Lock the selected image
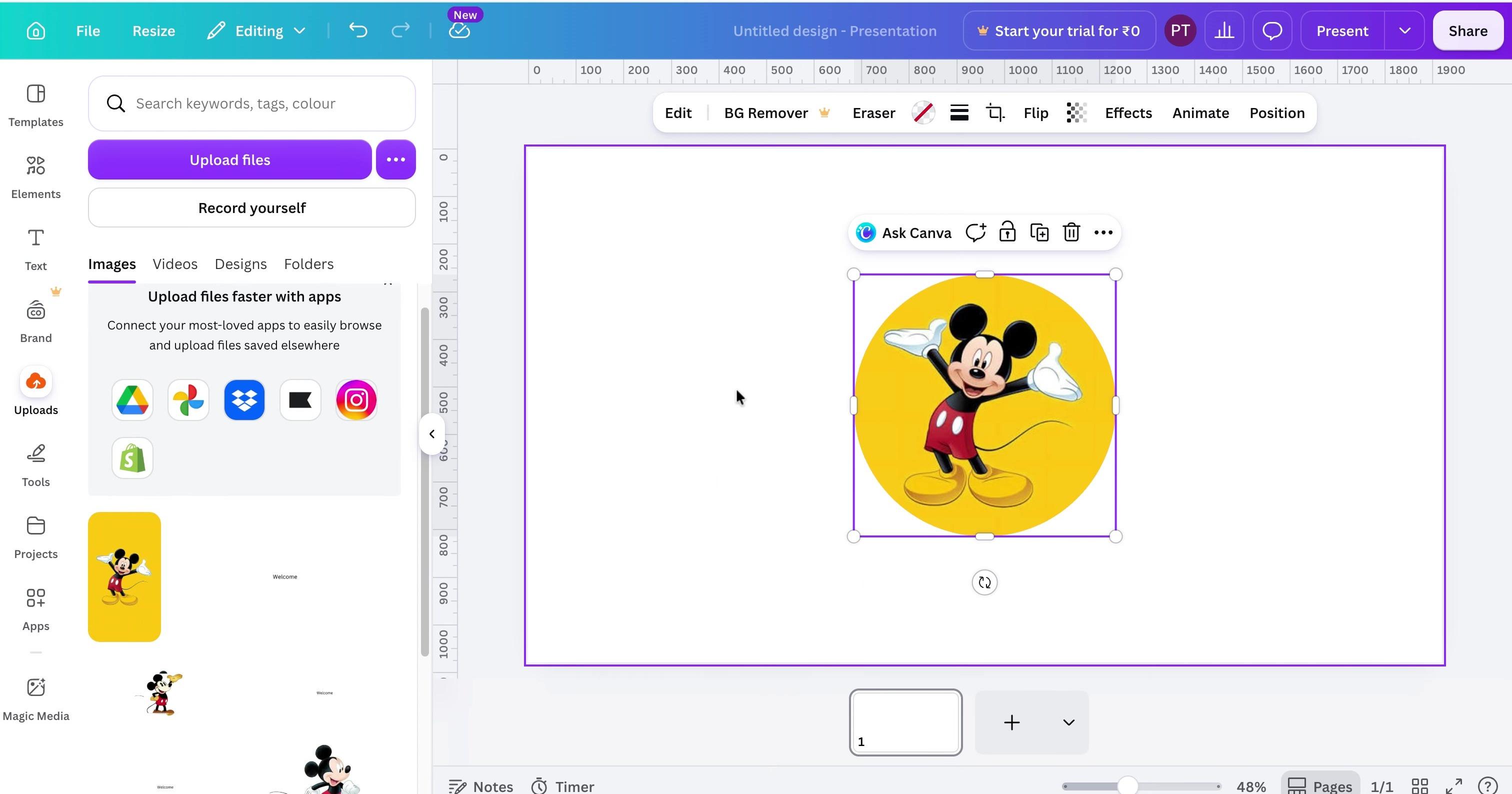 [1007, 232]
